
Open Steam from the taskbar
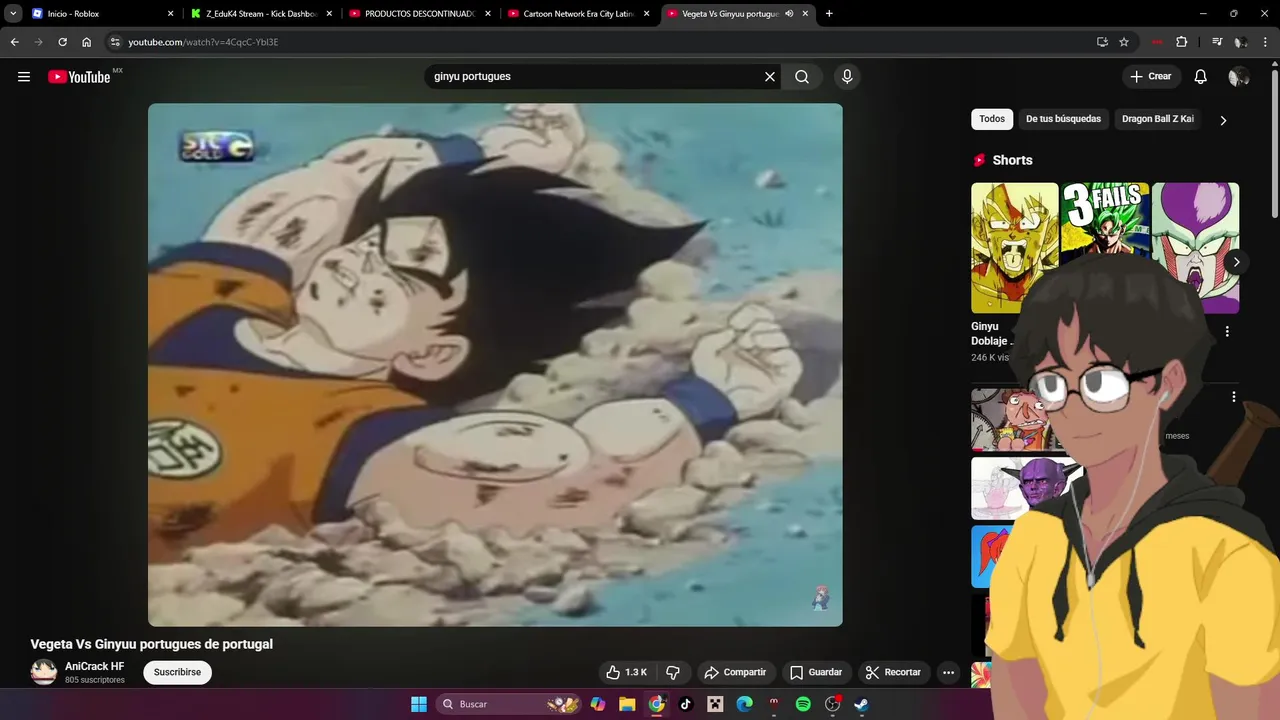(x=861, y=704)
